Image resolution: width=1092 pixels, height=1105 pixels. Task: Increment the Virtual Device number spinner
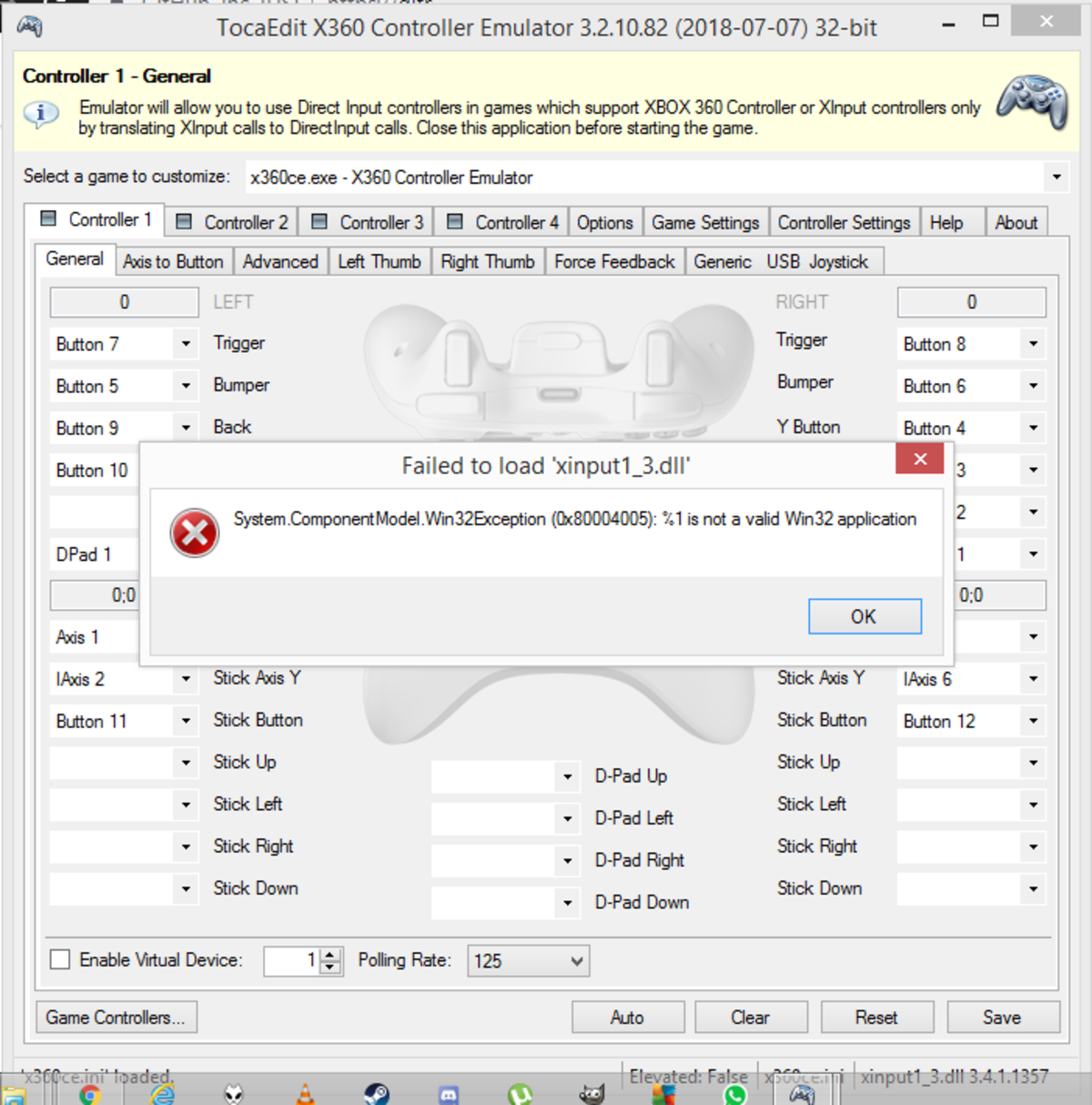331,953
